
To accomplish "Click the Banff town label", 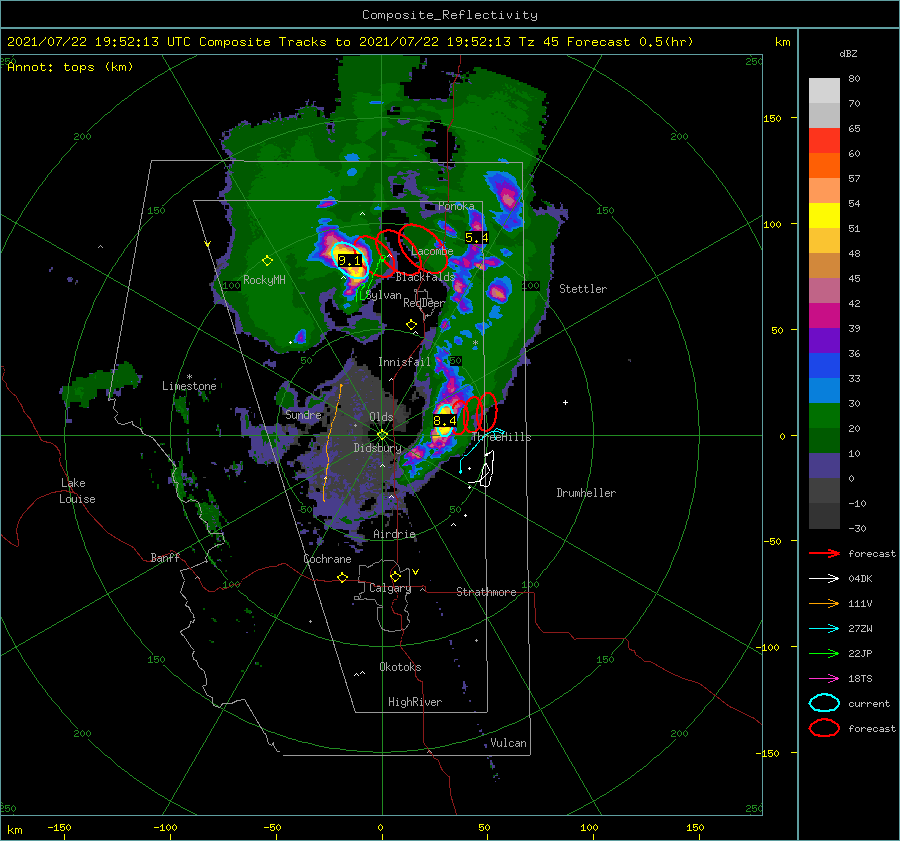I will pos(165,558).
